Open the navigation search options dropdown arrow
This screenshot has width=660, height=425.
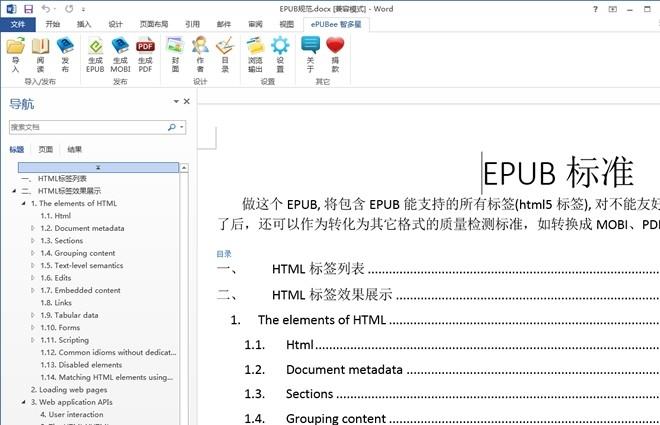pos(182,128)
